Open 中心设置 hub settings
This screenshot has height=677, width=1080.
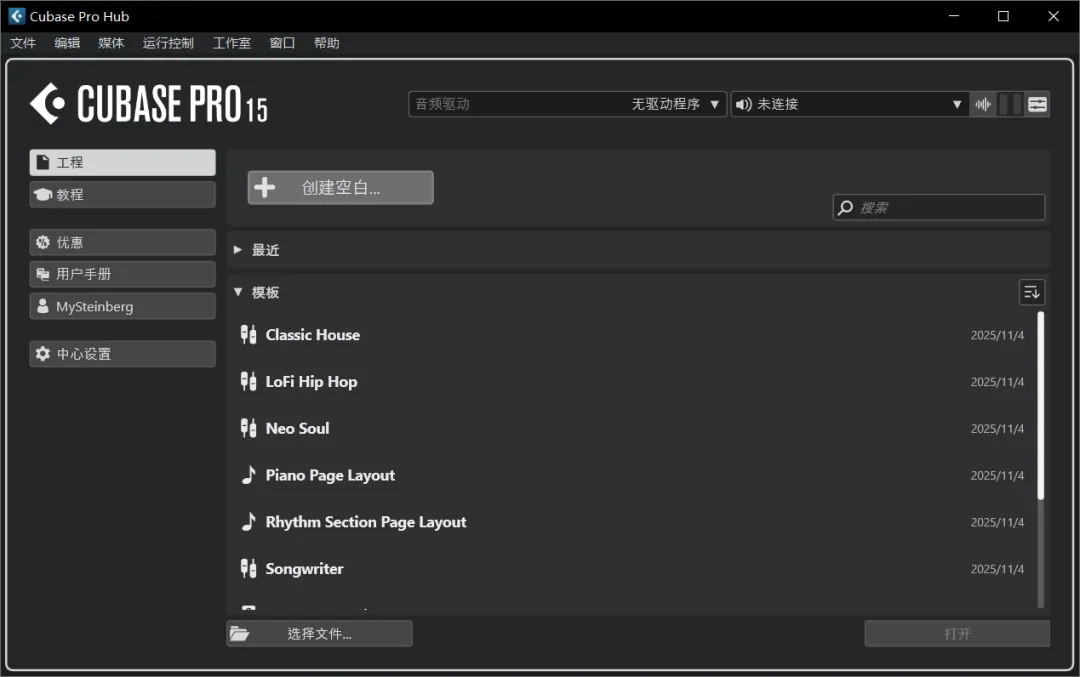click(123, 354)
